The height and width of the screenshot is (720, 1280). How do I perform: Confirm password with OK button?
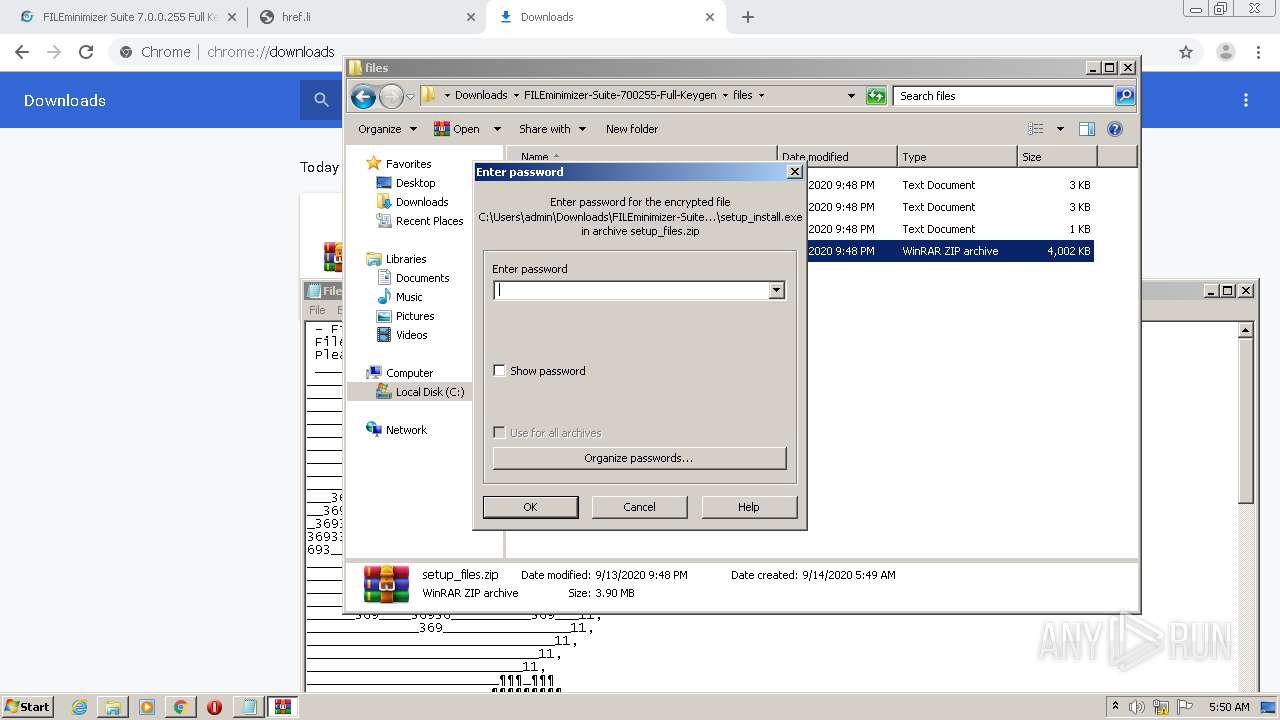[530, 507]
